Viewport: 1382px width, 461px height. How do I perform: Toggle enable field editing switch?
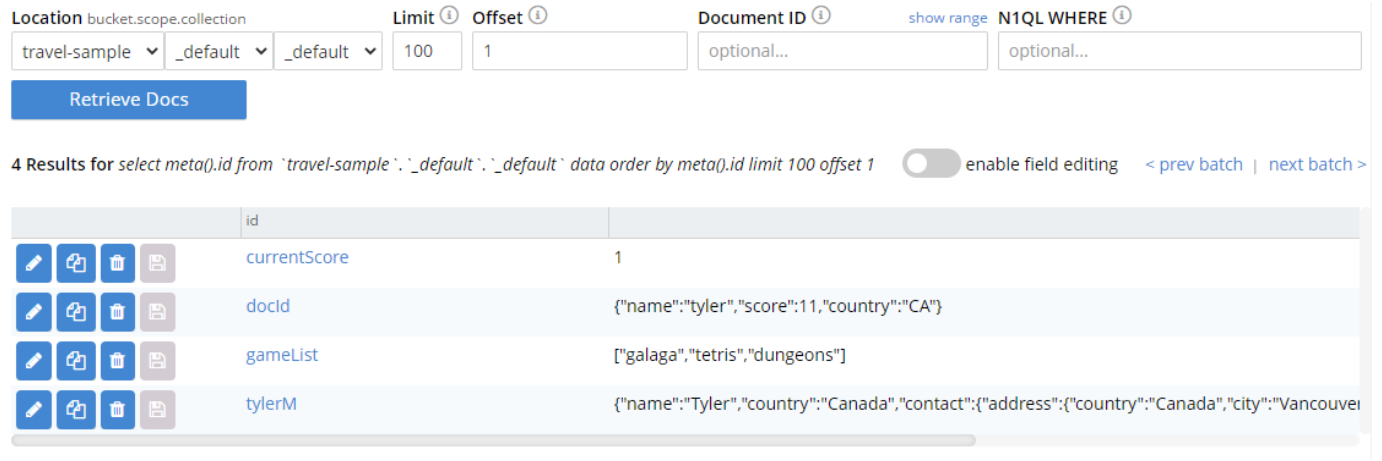931,164
